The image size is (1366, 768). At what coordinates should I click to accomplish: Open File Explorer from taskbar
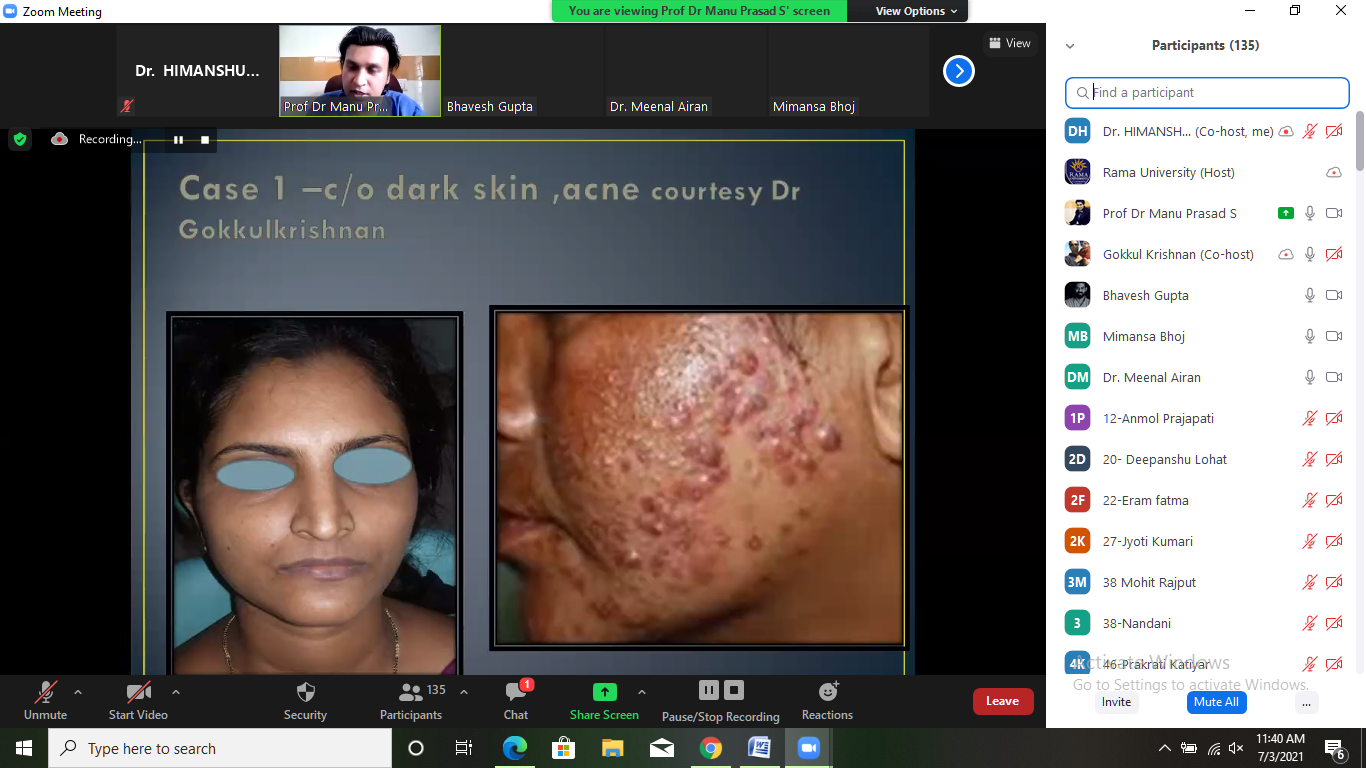coord(612,748)
